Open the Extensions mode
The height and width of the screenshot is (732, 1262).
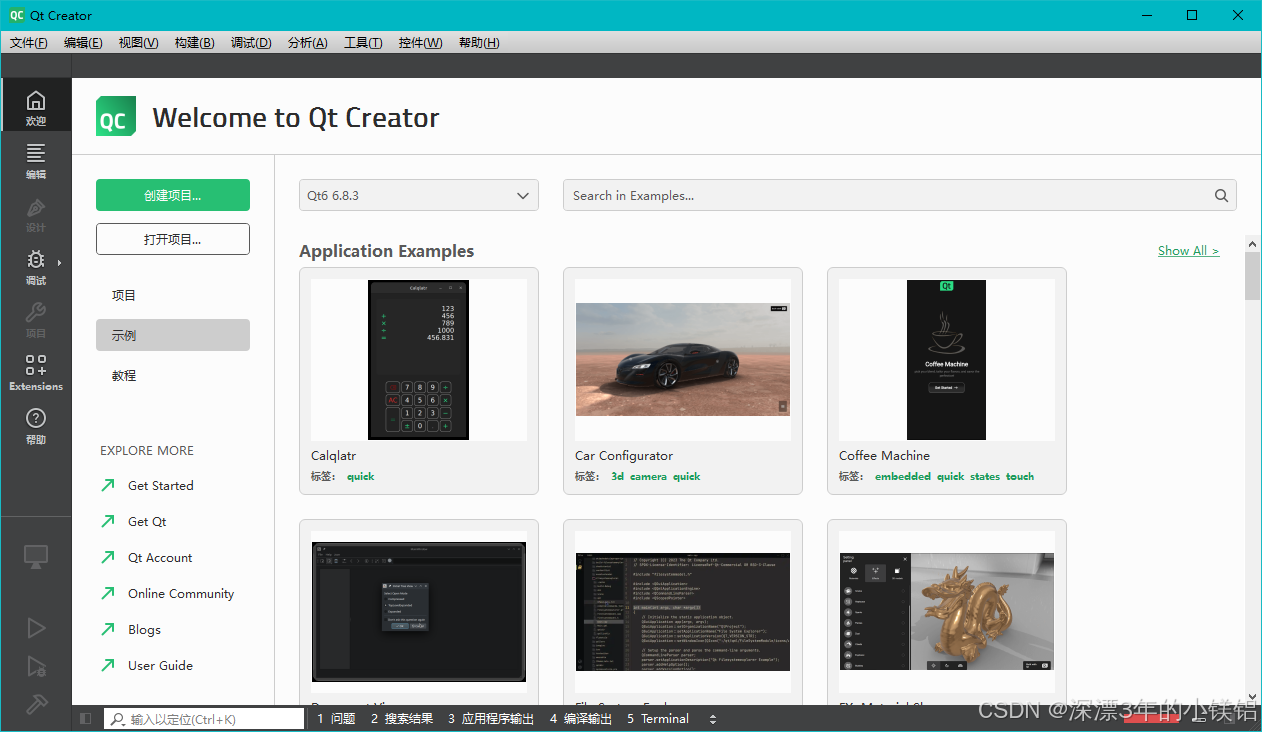36,371
